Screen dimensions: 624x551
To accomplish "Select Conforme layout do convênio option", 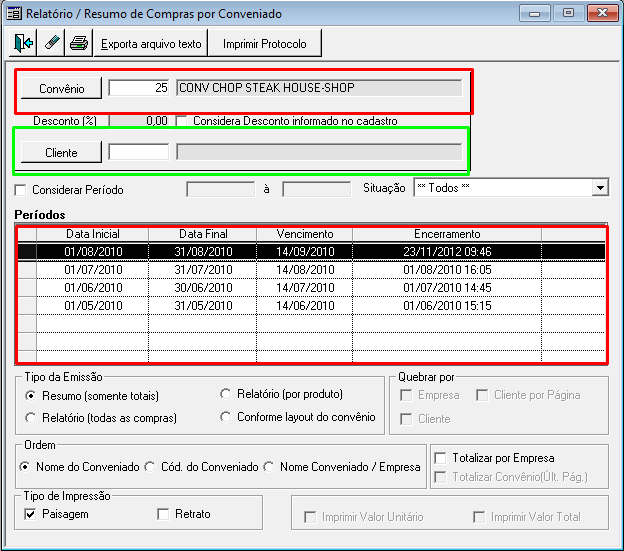I will point(225,417).
